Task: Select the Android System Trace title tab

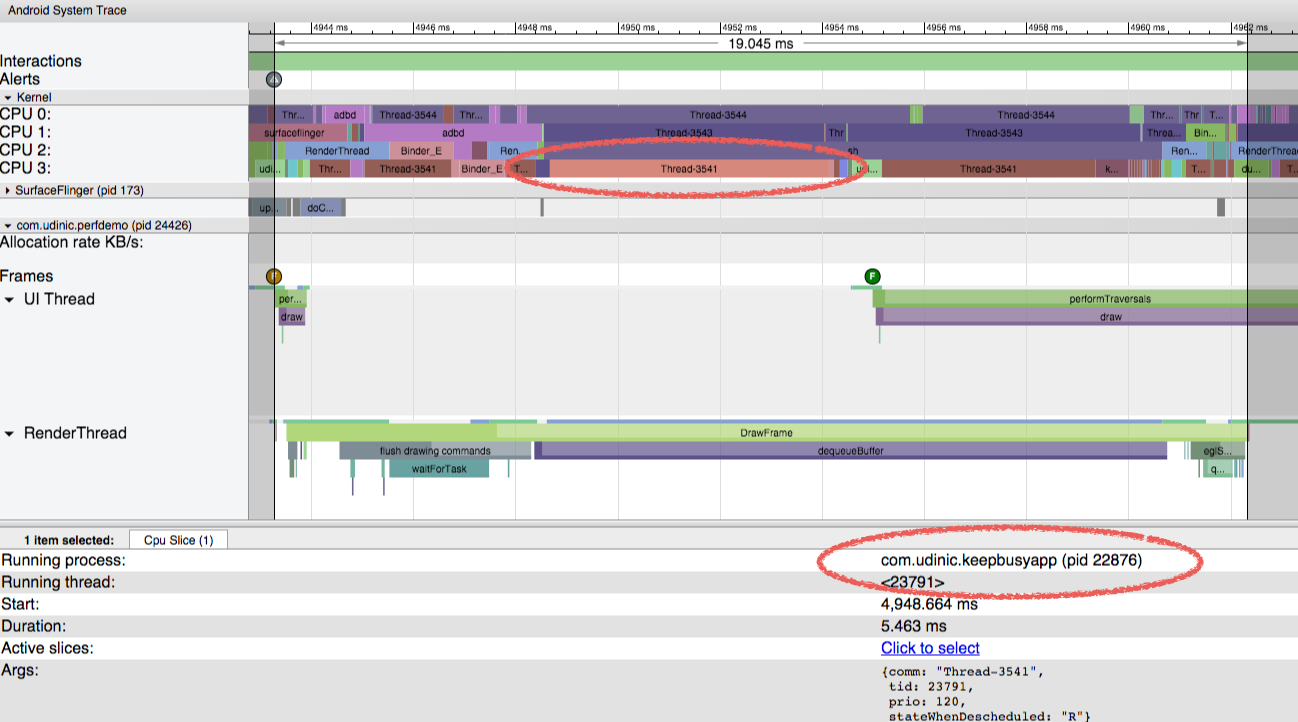Action: pyautogui.click(x=68, y=10)
